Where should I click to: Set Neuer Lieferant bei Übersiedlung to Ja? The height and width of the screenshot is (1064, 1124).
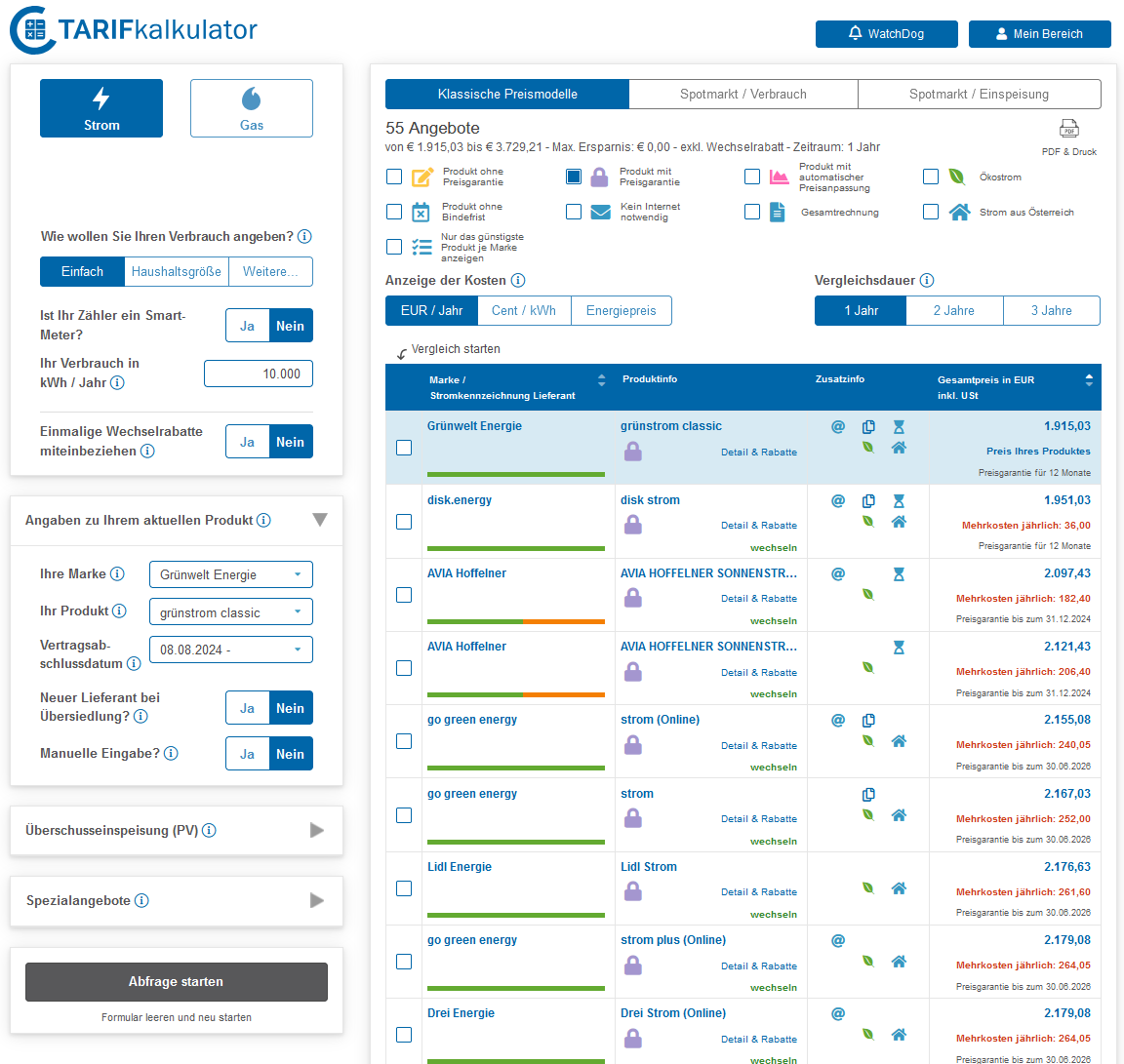point(247,708)
